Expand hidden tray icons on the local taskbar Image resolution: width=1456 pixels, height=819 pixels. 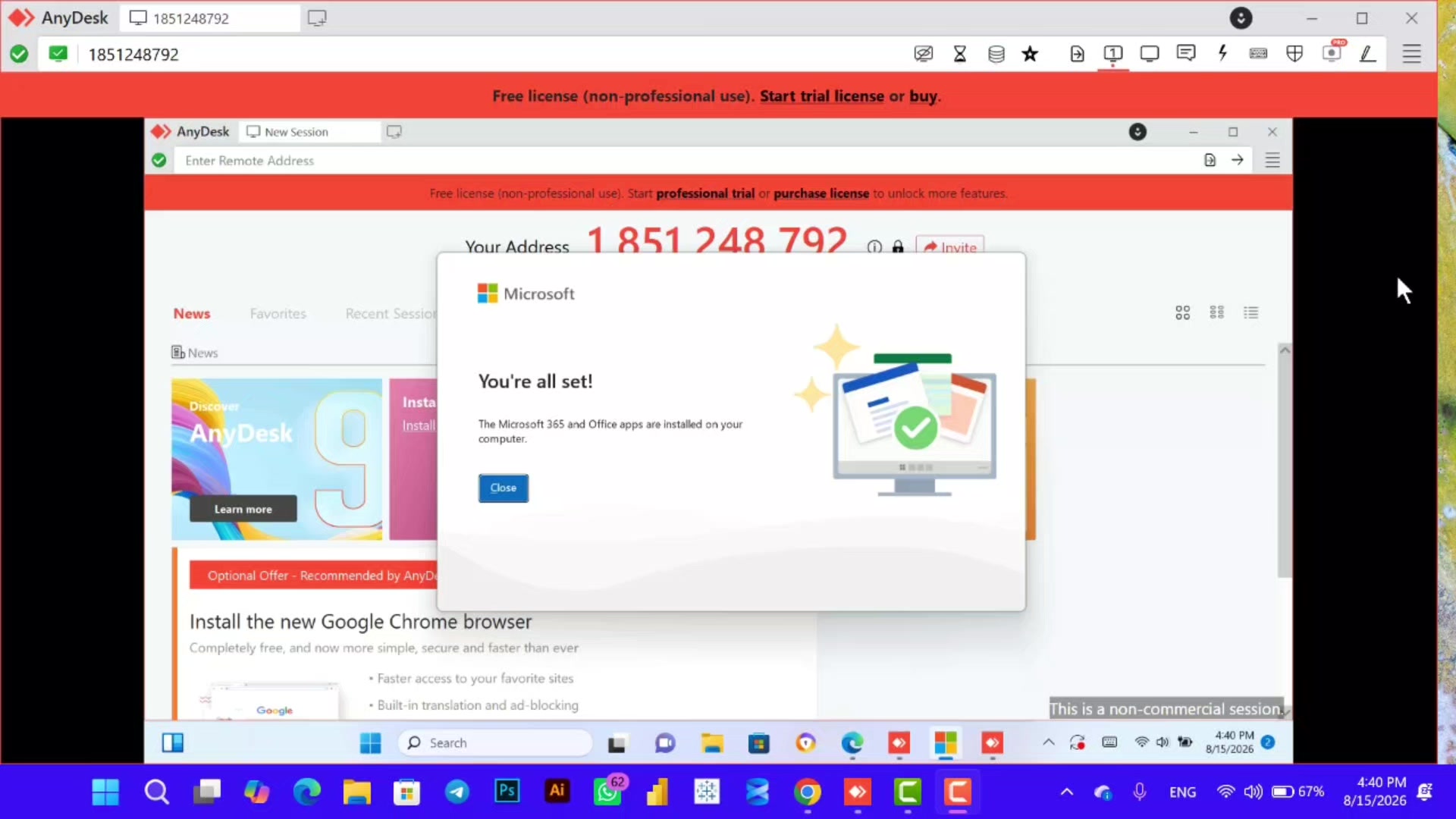1067,792
